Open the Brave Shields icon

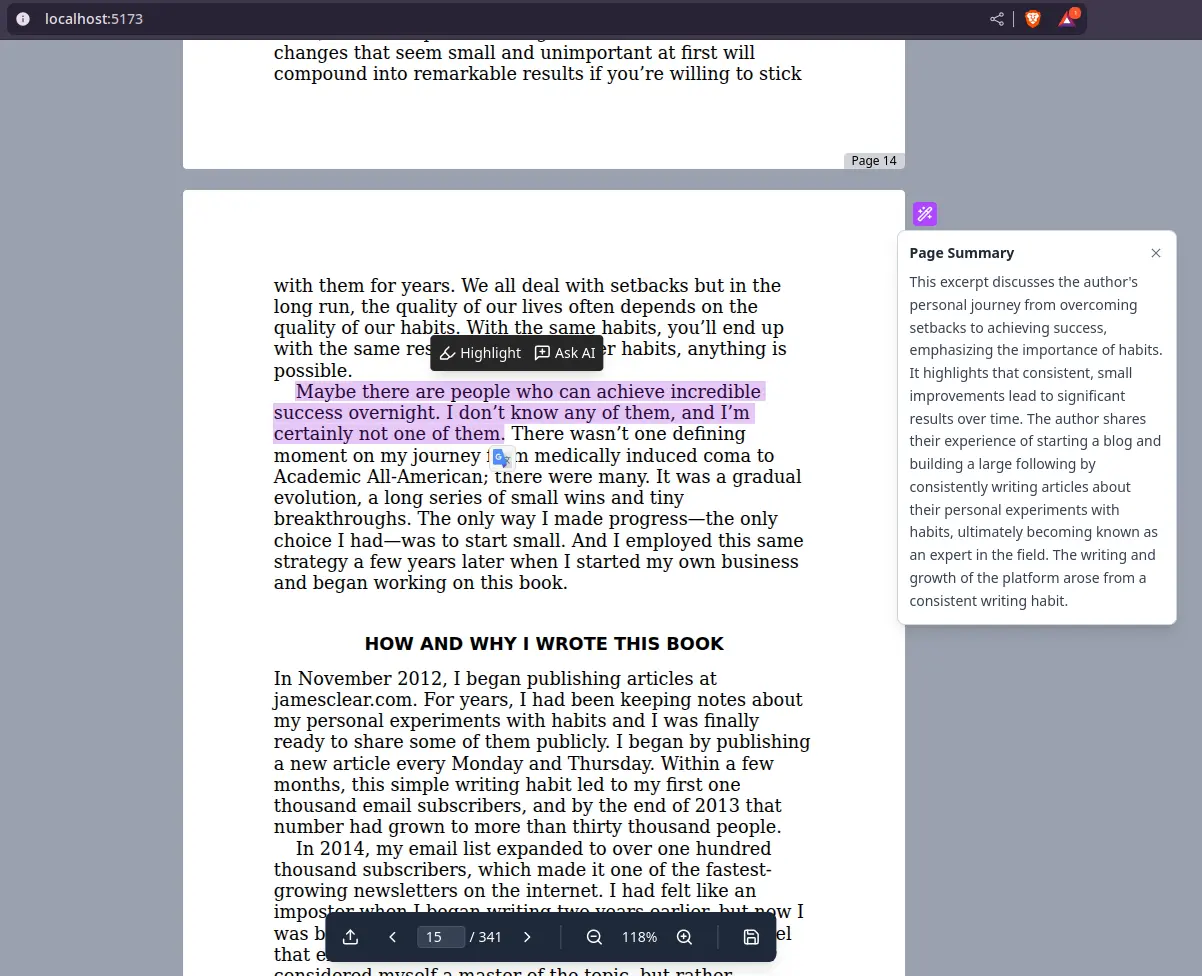(1032, 18)
